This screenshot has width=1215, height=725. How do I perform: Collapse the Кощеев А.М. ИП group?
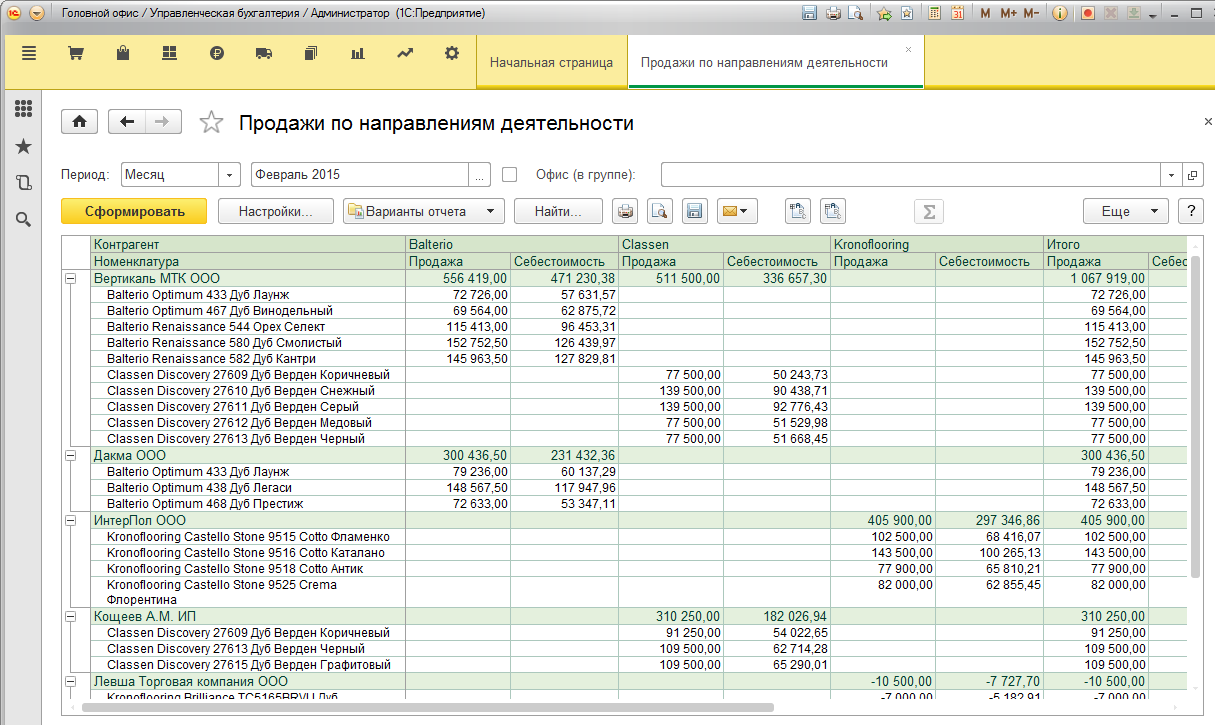71,617
